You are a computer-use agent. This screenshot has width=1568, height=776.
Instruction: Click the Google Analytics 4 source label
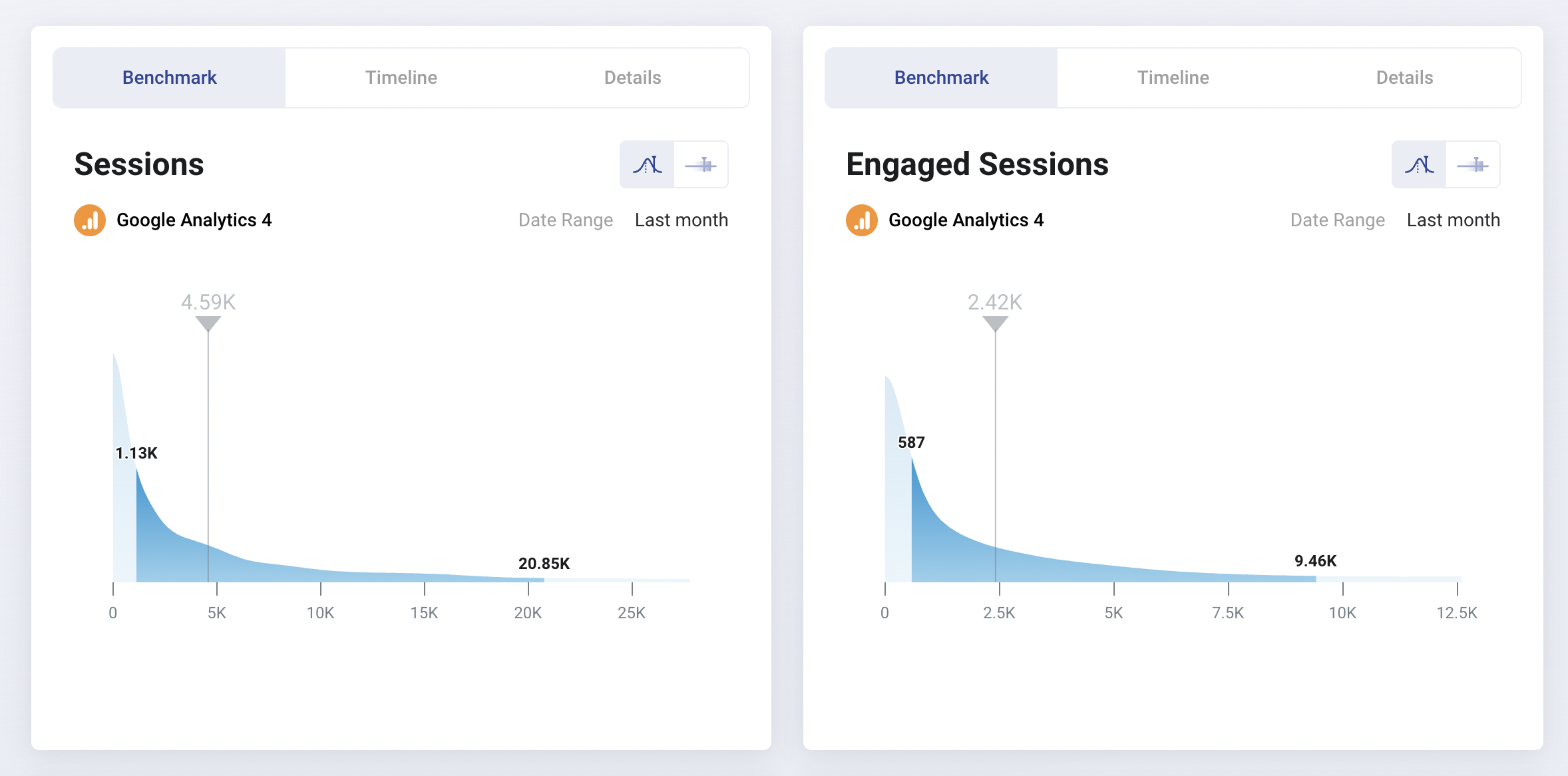click(194, 220)
